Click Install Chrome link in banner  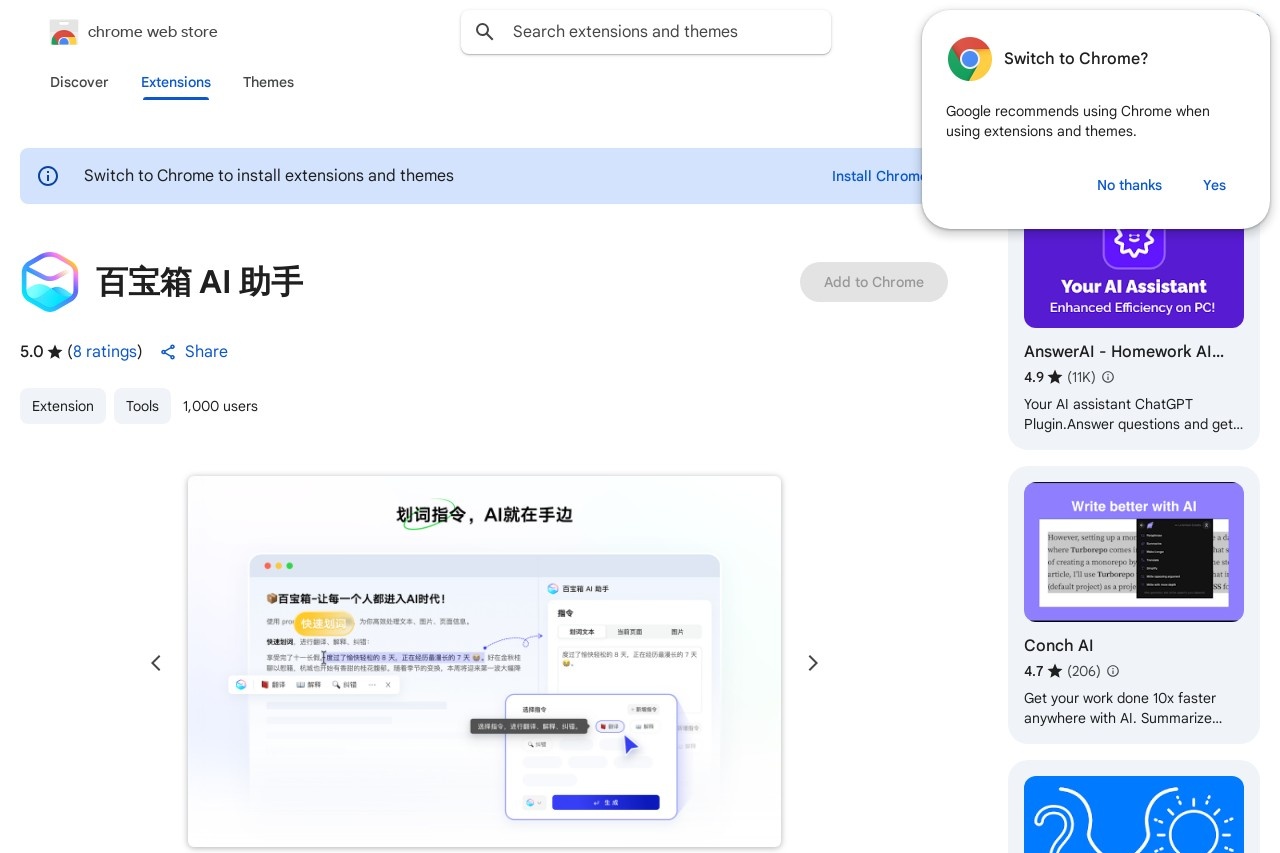coord(877,176)
